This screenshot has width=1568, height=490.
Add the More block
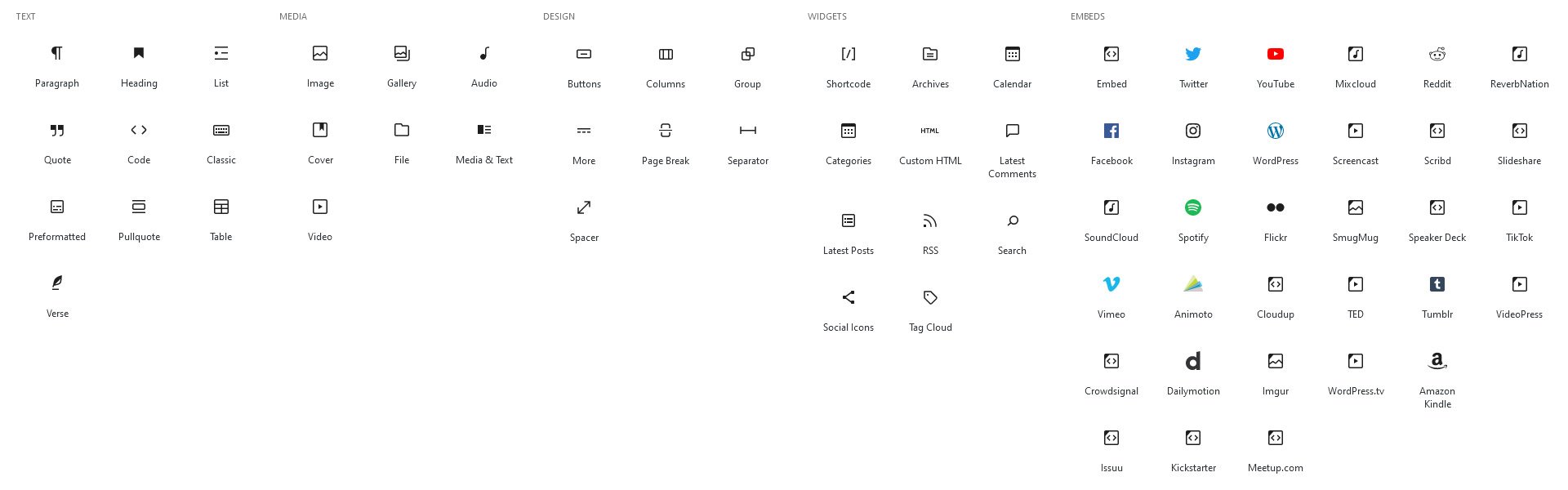584,144
